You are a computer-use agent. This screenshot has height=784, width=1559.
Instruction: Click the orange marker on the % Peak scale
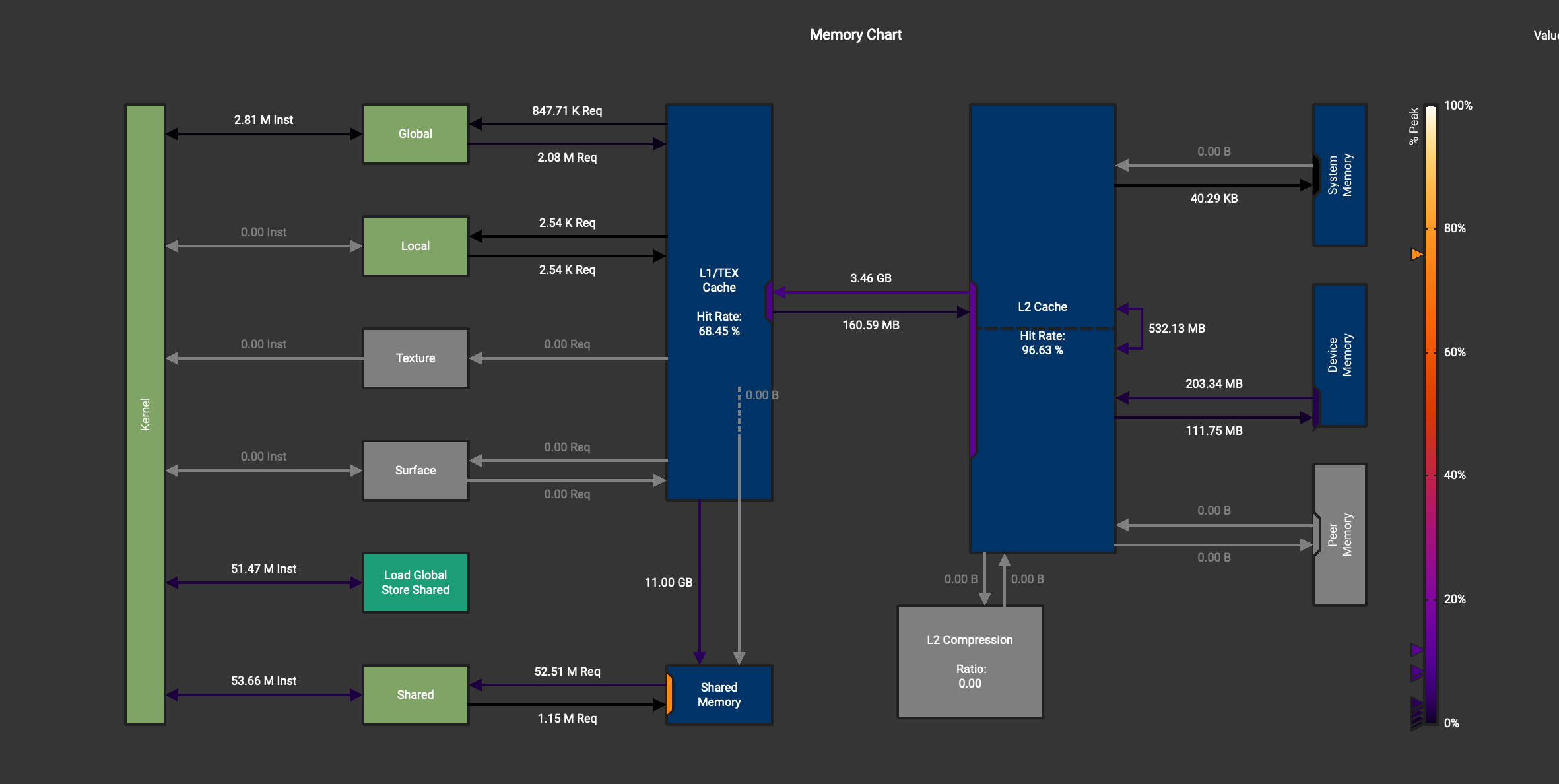[x=1416, y=255]
